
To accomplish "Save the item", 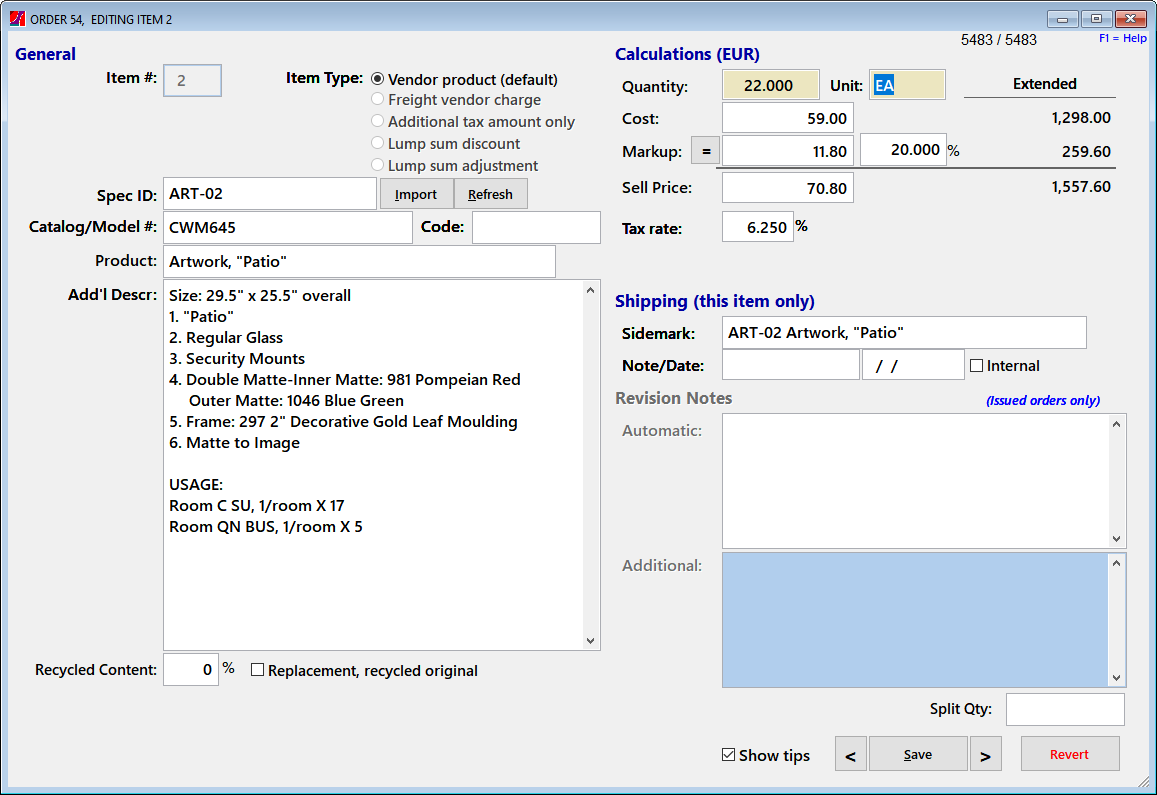I will point(918,754).
